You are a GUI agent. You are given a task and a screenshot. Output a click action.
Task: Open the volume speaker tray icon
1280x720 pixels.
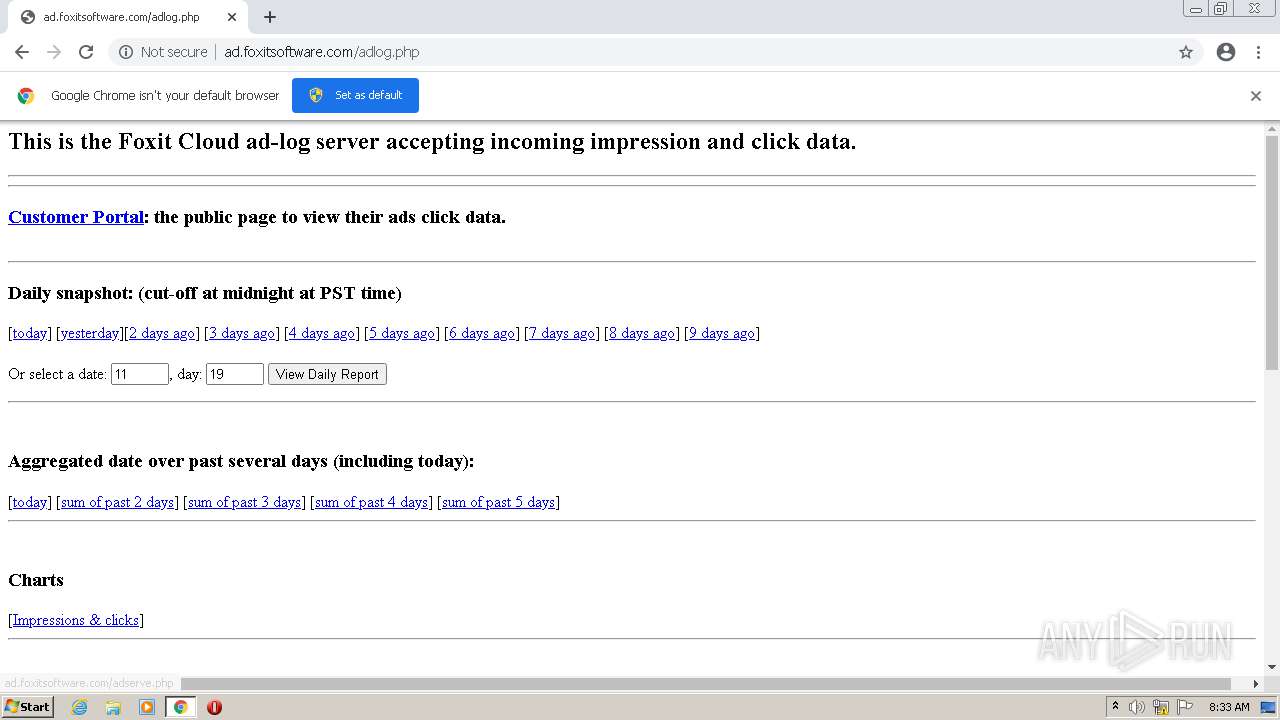click(x=1137, y=707)
